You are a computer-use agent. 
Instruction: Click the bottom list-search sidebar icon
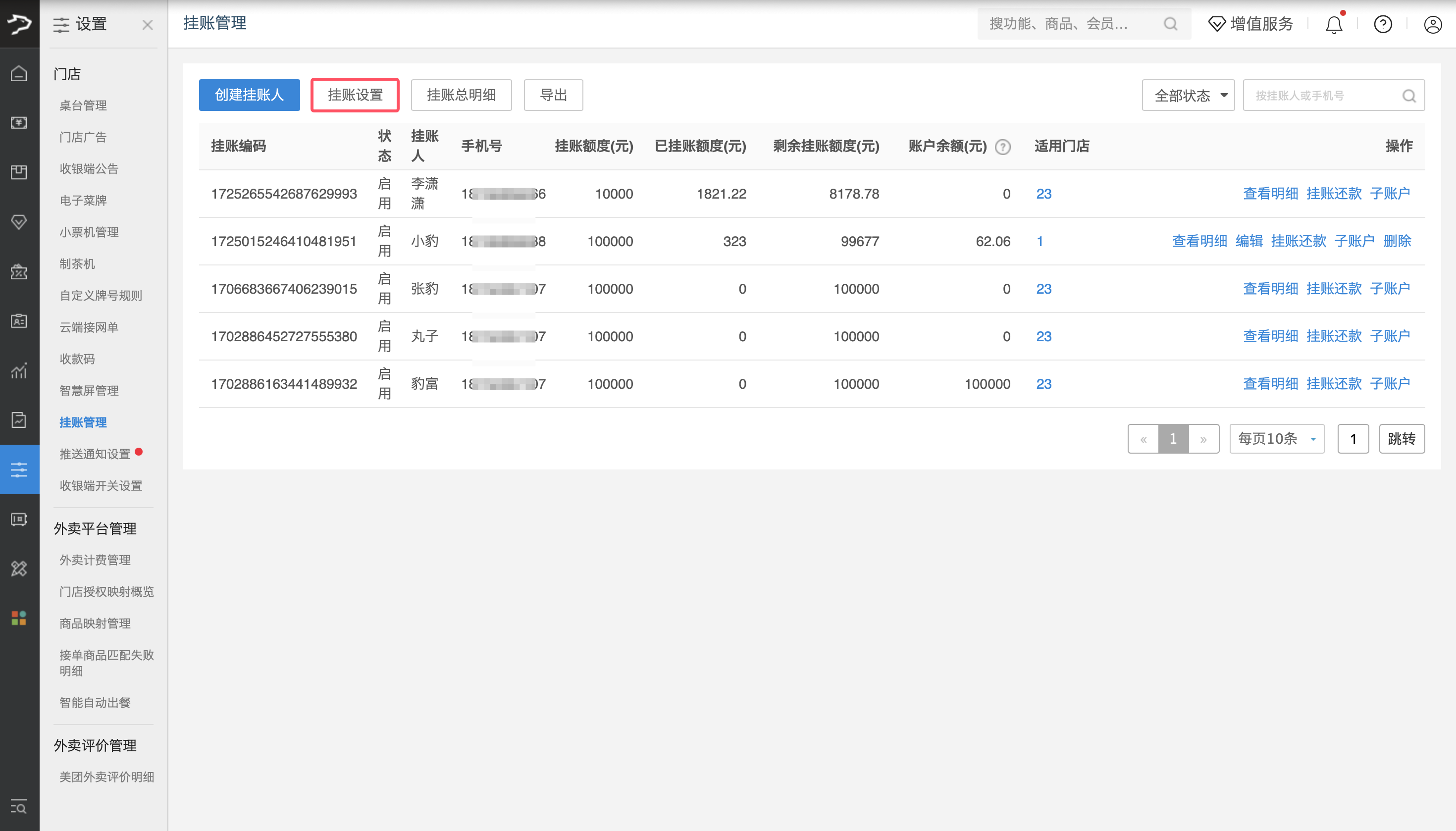(x=19, y=806)
